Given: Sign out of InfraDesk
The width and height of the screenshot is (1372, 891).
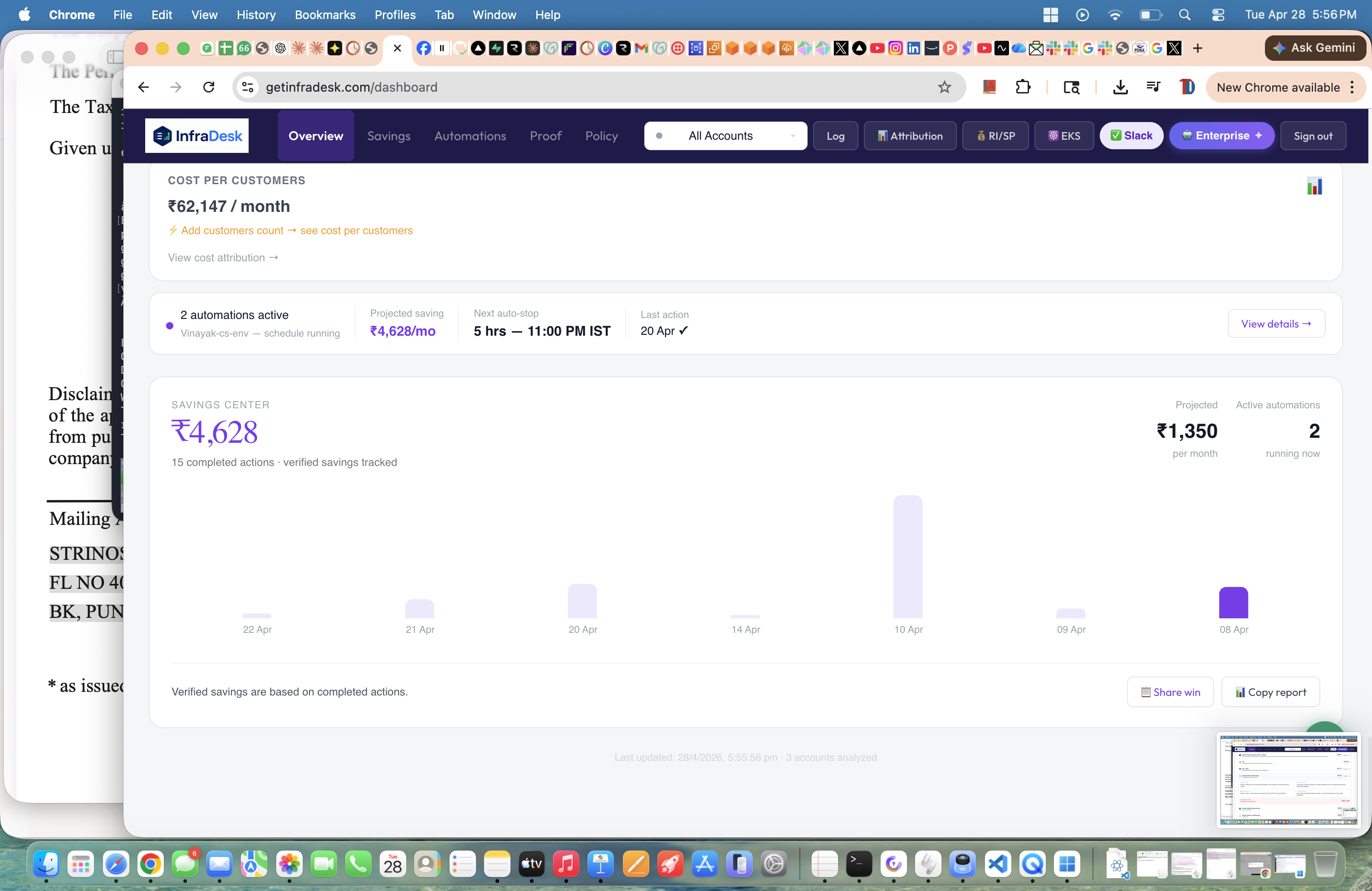Looking at the screenshot, I should (1313, 136).
